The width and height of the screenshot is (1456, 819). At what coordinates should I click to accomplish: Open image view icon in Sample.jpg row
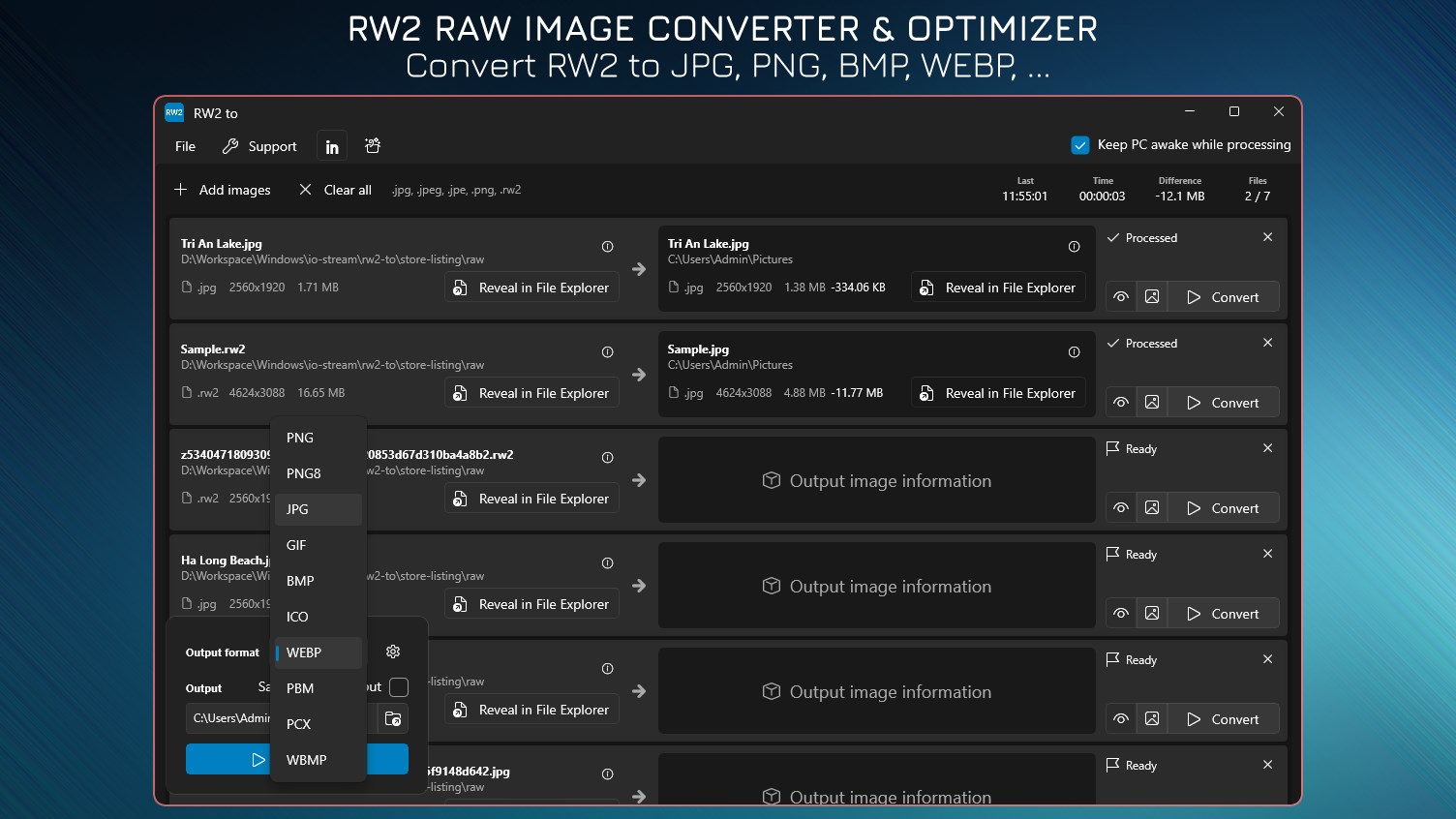(1152, 403)
